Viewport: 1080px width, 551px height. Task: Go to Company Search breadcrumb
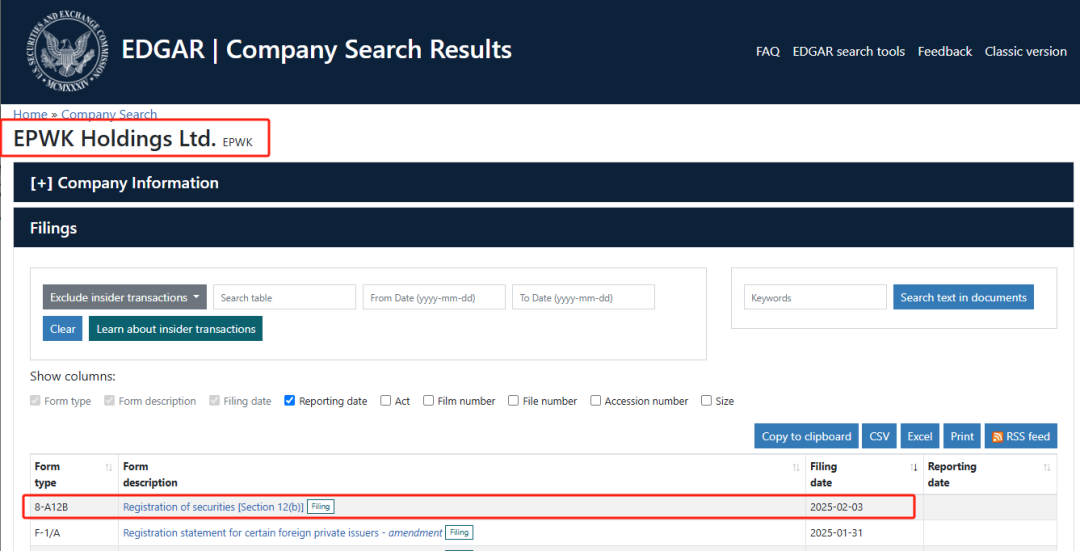point(109,114)
